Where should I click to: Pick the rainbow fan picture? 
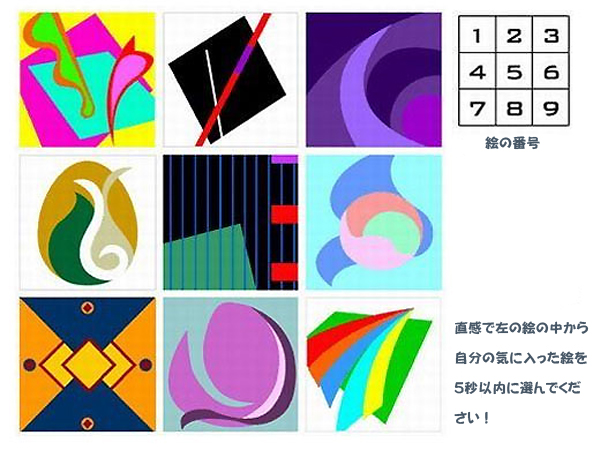[x=373, y=365]
